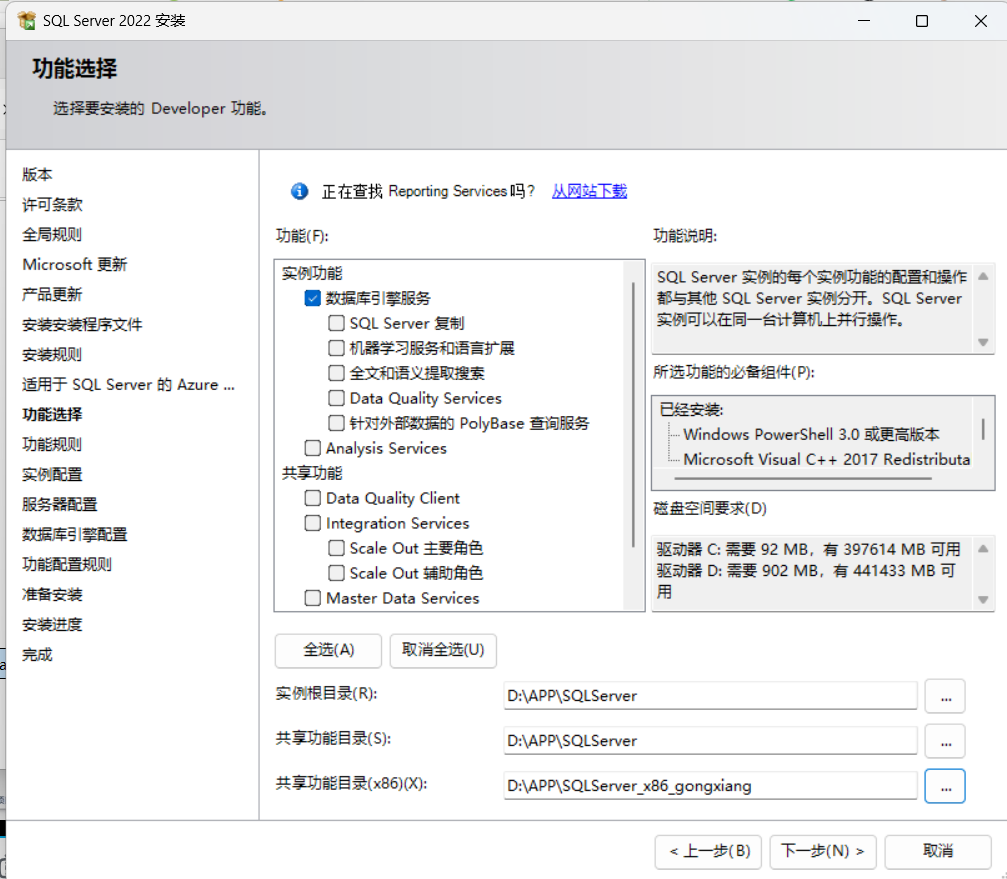Click the feature list vertical scrollbar
The image size is (1007, 879).
(x=634, y=415)
